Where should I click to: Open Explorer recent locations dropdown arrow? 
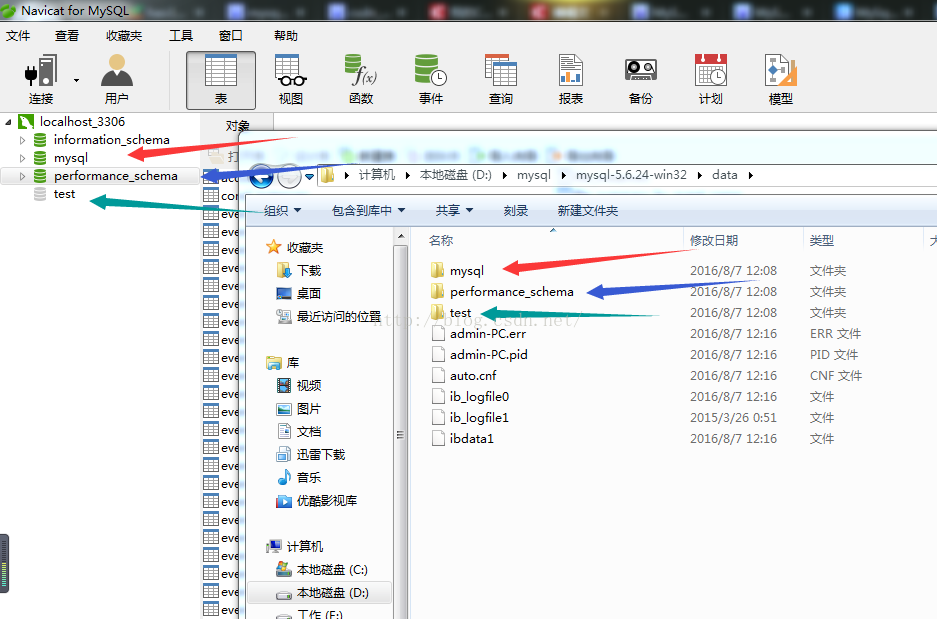[309, 176]
